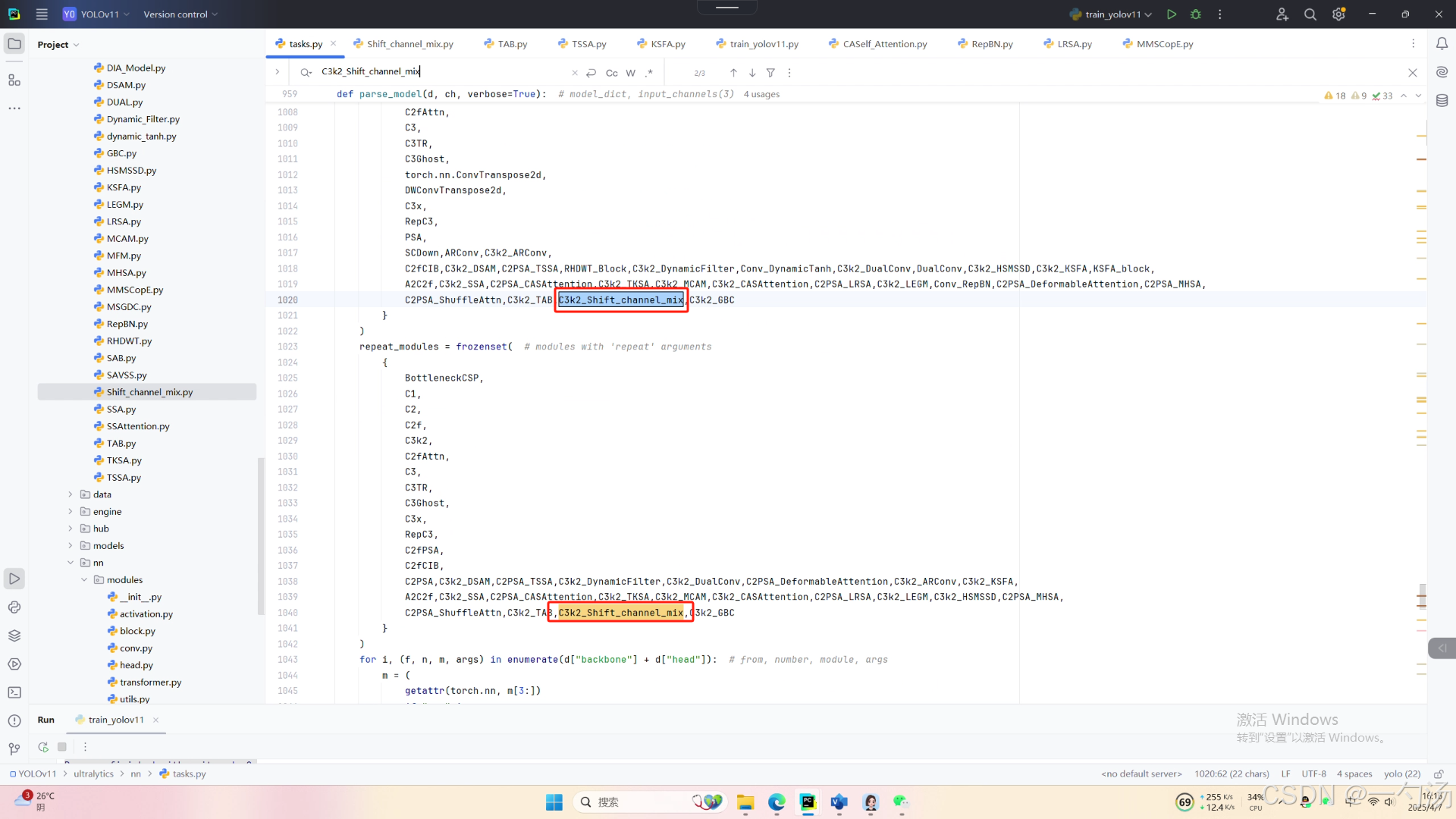Open the Git version control tool window
This screenshot has width=1456, height=819.
coord(14,749)
